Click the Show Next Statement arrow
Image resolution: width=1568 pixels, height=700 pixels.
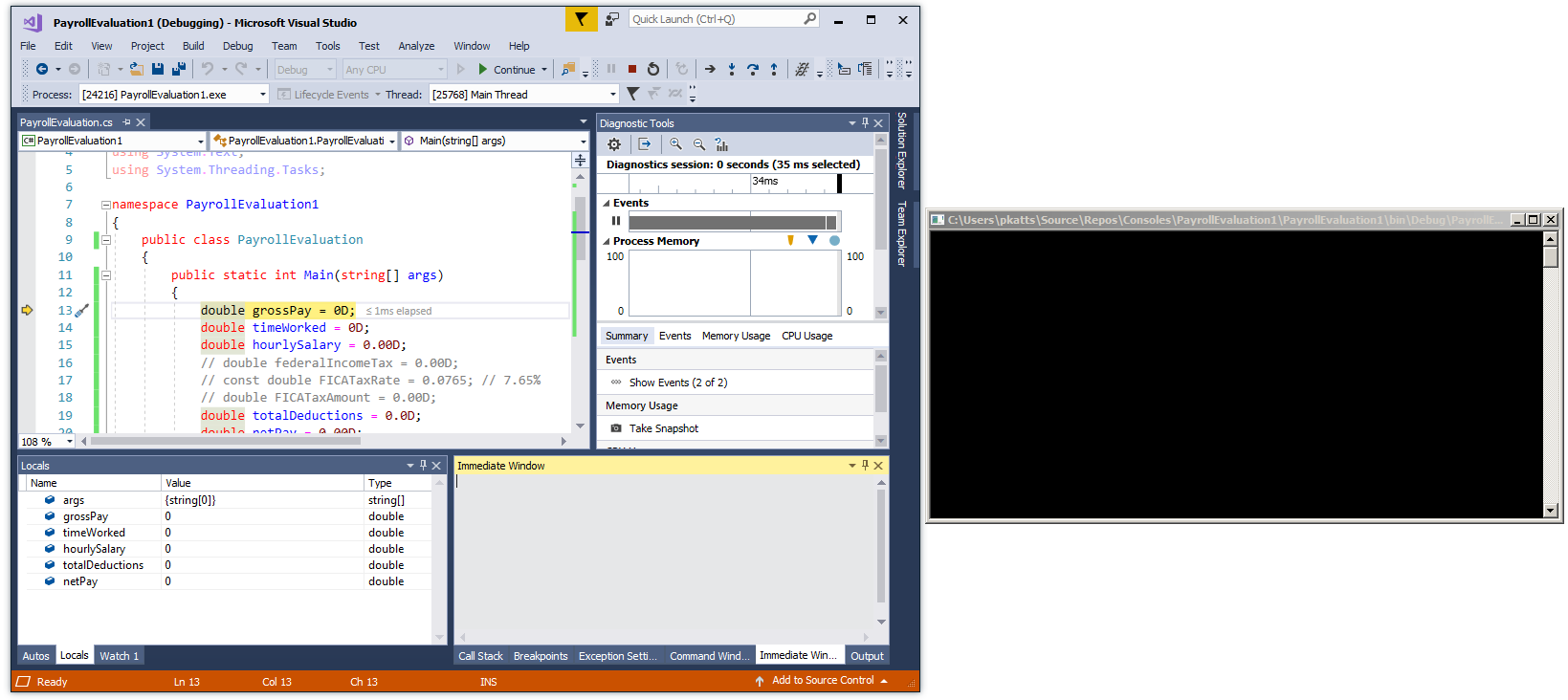710,69
